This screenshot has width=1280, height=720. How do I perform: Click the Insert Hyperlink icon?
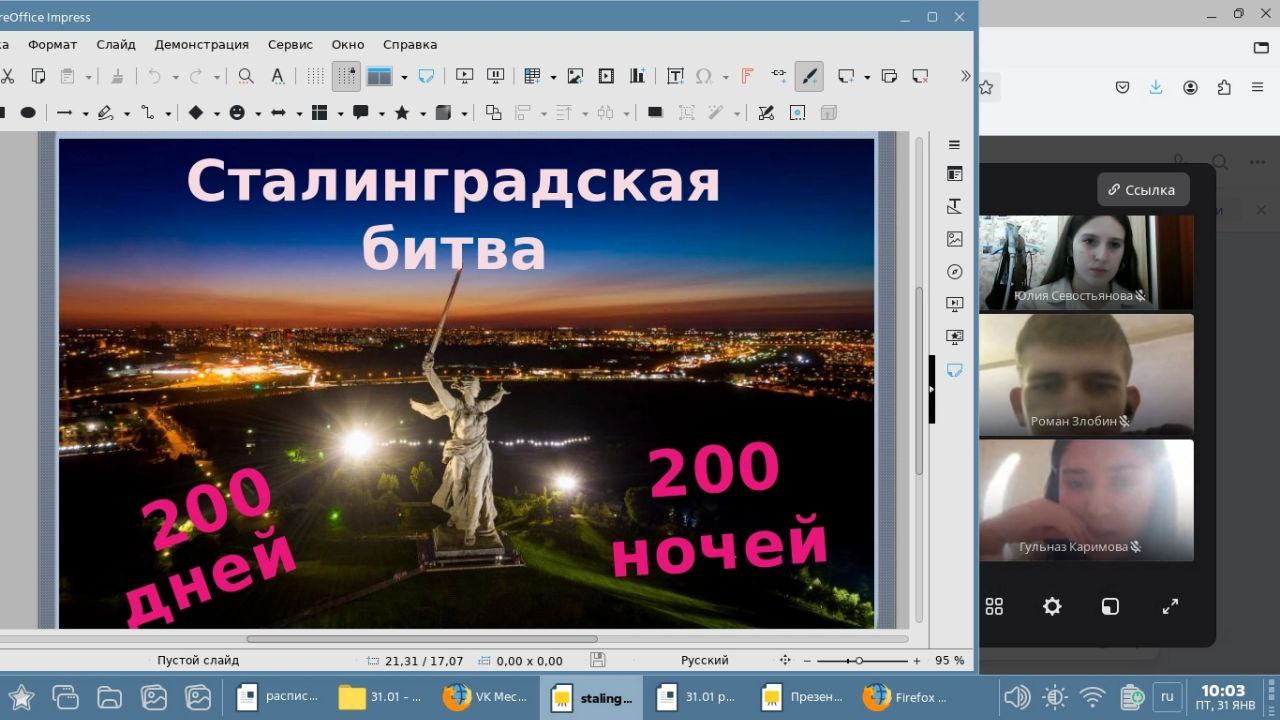[779, 76]
